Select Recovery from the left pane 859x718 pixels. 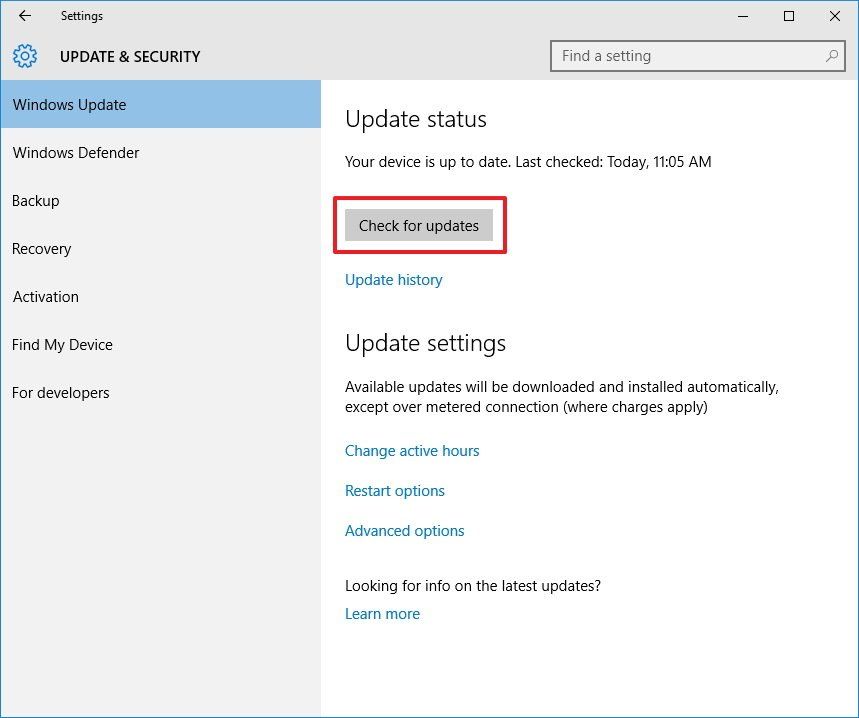[41, 248]
